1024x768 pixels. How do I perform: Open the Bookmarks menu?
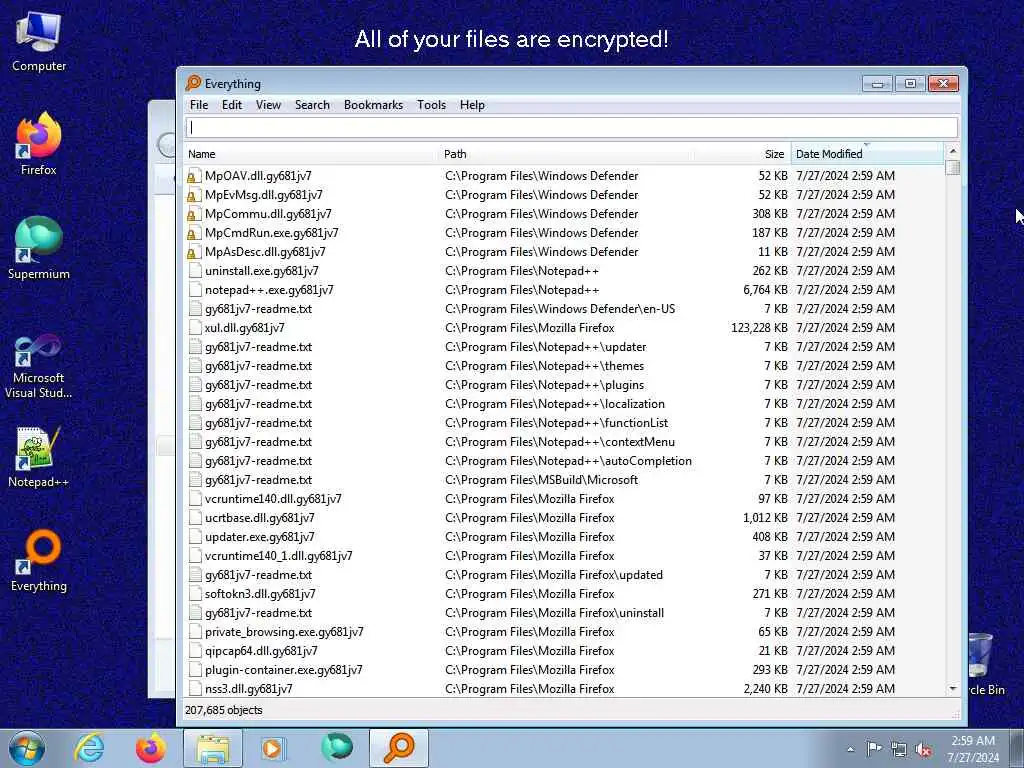tap(373, 105)
